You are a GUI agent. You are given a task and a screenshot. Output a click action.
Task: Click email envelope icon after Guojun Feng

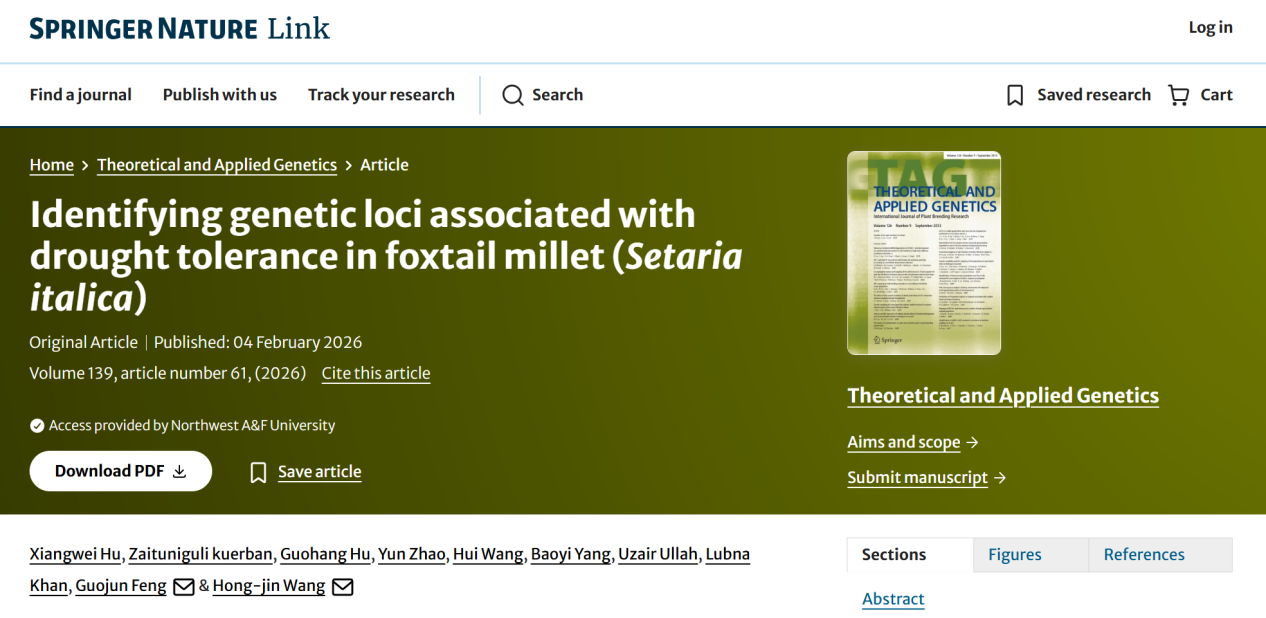click(184, 586)
